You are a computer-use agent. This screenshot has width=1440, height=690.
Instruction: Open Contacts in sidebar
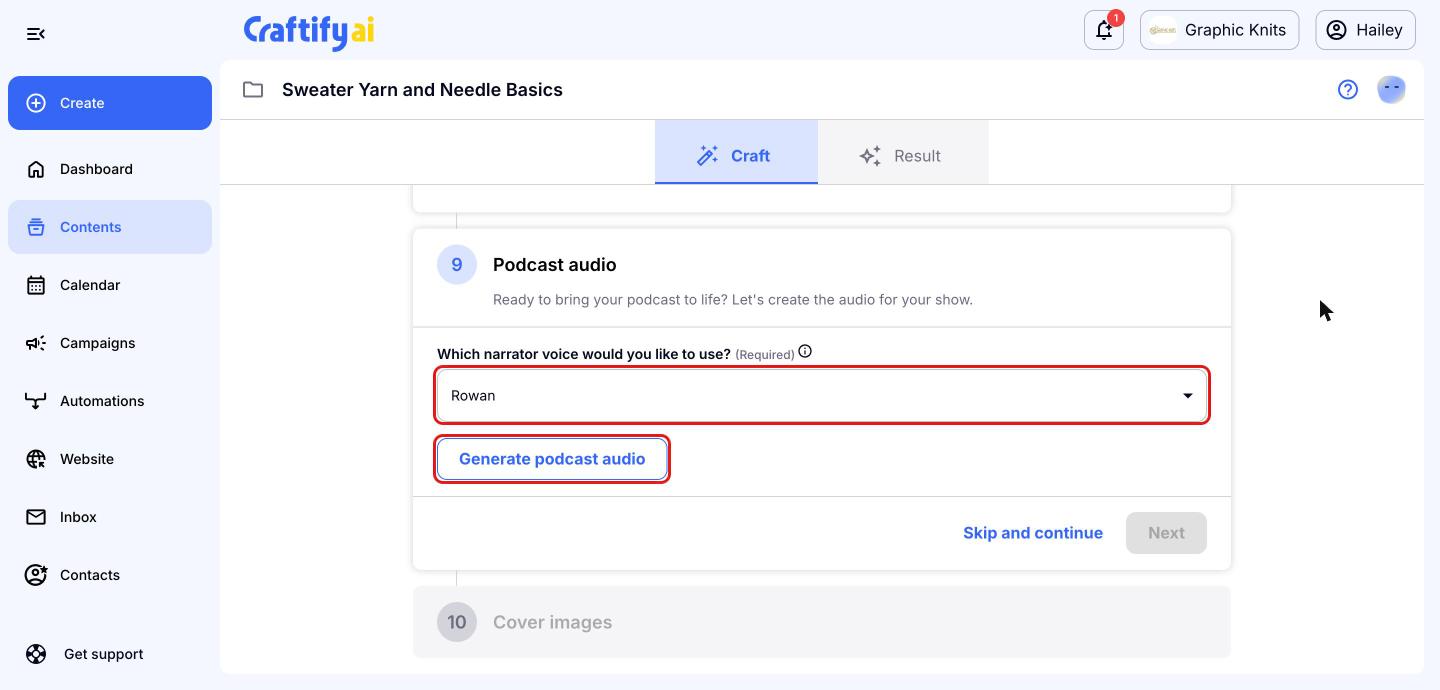[110, 575]
